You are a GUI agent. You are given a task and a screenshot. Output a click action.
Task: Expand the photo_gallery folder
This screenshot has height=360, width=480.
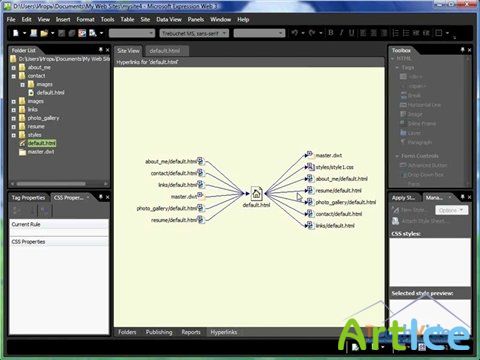pyautogui.click(x=14, y=118)
